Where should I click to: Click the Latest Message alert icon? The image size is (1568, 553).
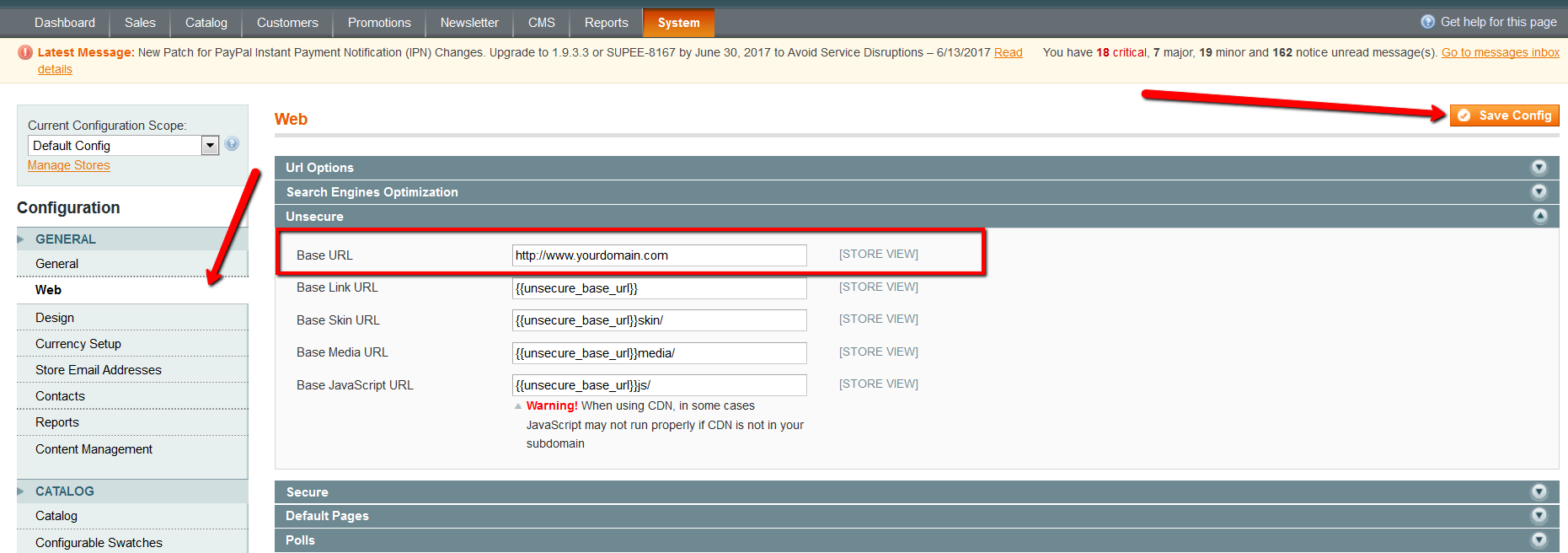(25, 52)
